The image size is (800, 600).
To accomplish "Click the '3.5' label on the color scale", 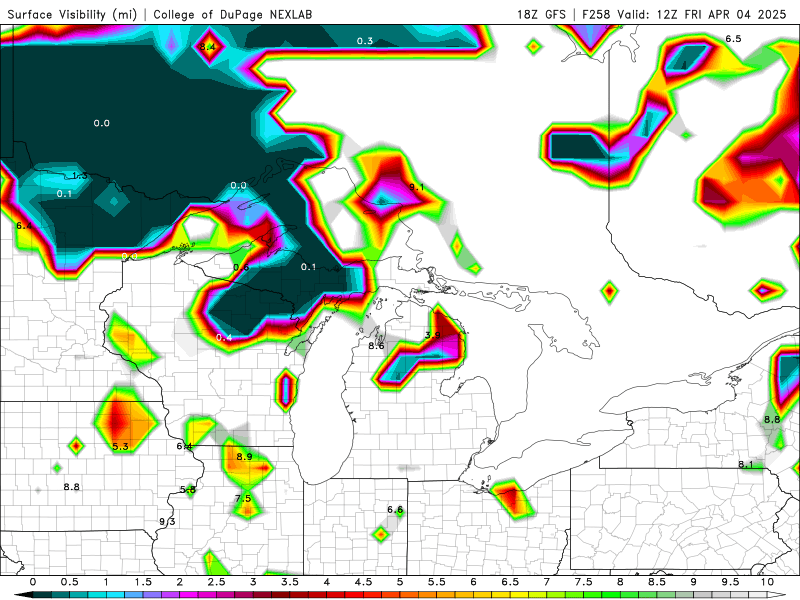I will 290,582.
